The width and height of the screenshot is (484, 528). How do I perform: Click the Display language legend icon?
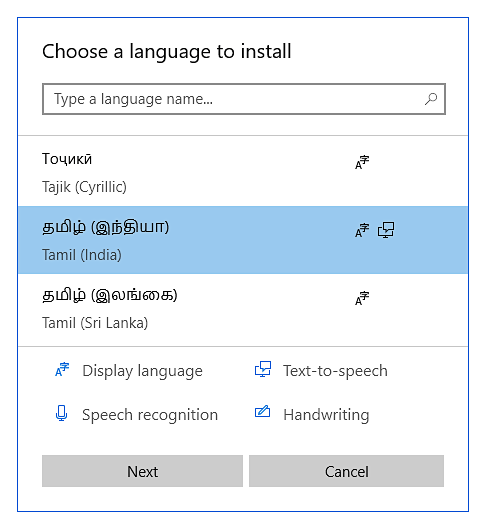pos(62,369)
